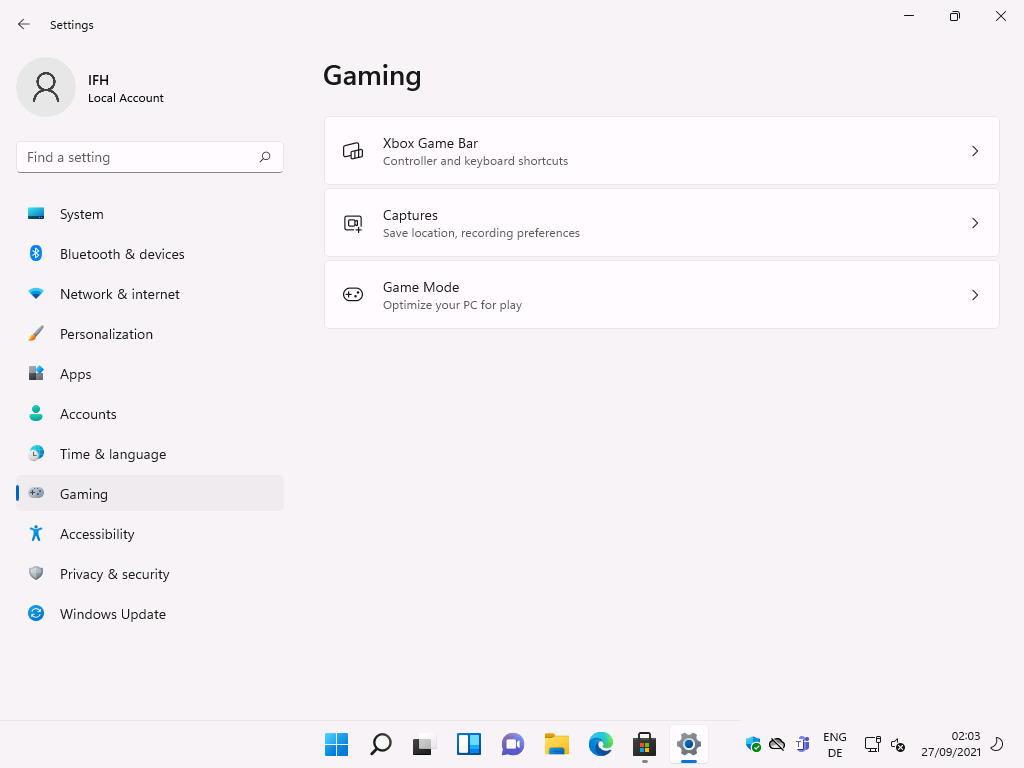
Task: Click the Bluetooth icon in sidebar
Action: 36,253
